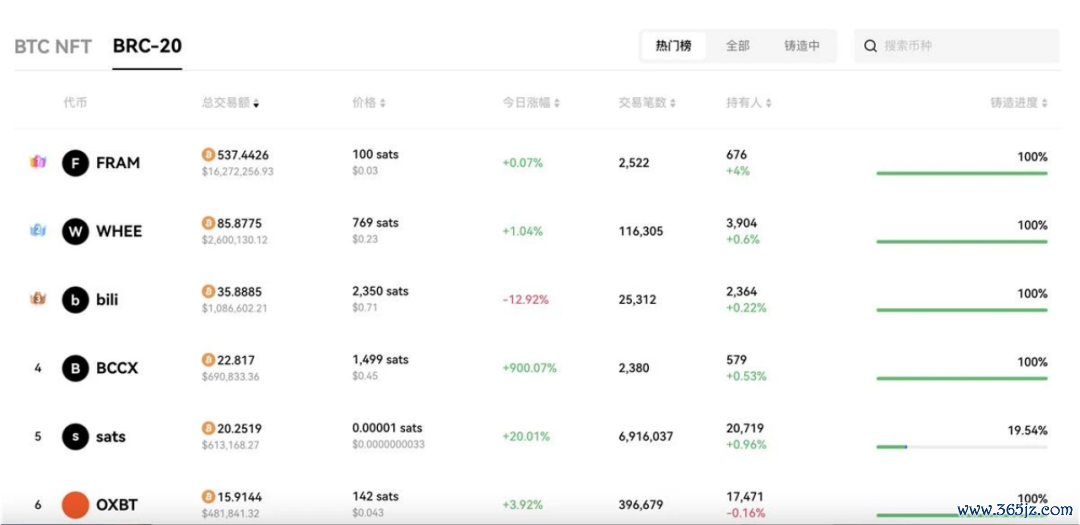Screen dimensions: 1080x525
Task: Click the $2,600,130.12 volume value
Action: tap(235, 240)
